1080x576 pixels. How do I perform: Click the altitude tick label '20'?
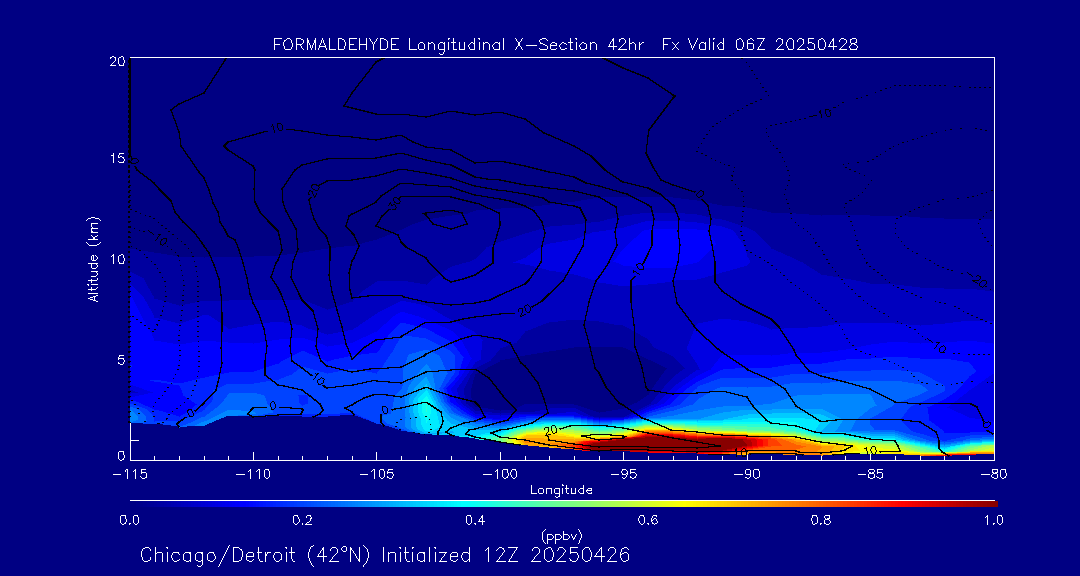[x=116, y=61]
